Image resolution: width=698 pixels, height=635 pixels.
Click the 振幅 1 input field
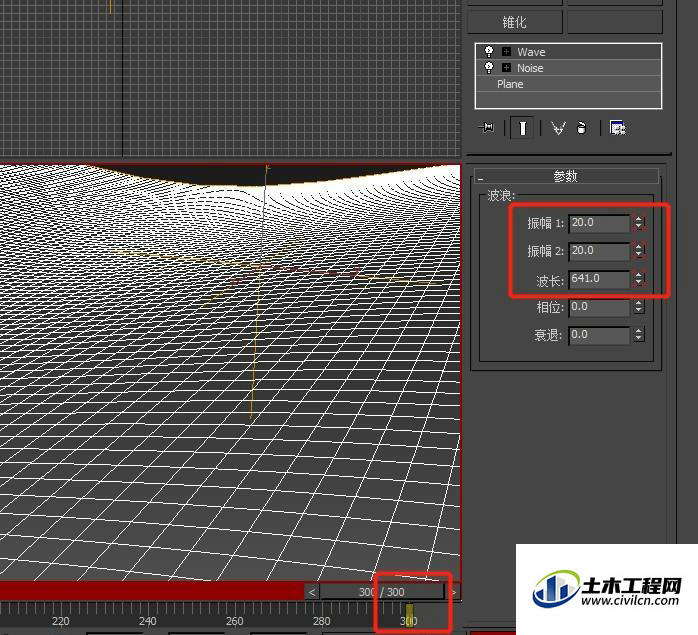pyautogui.click(x=599, y=223)
